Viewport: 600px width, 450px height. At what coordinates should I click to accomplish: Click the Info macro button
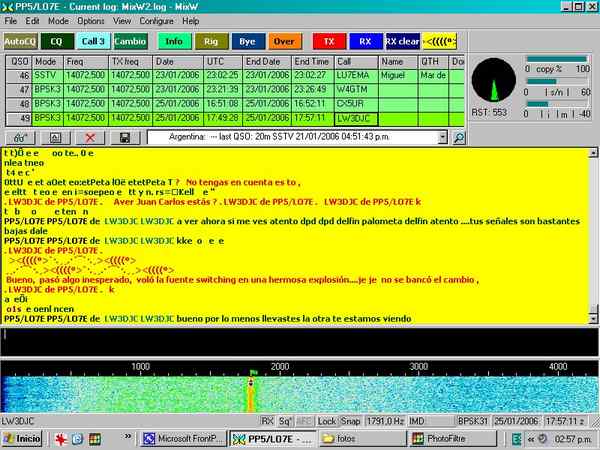tap(174, 41)
